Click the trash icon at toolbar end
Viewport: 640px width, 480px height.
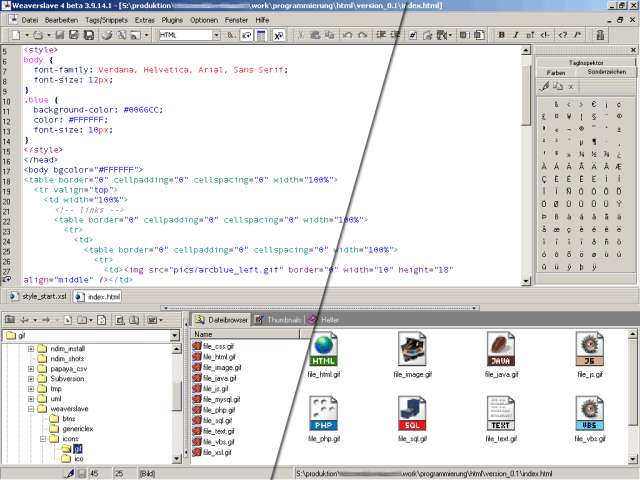(x=600, y=35)
